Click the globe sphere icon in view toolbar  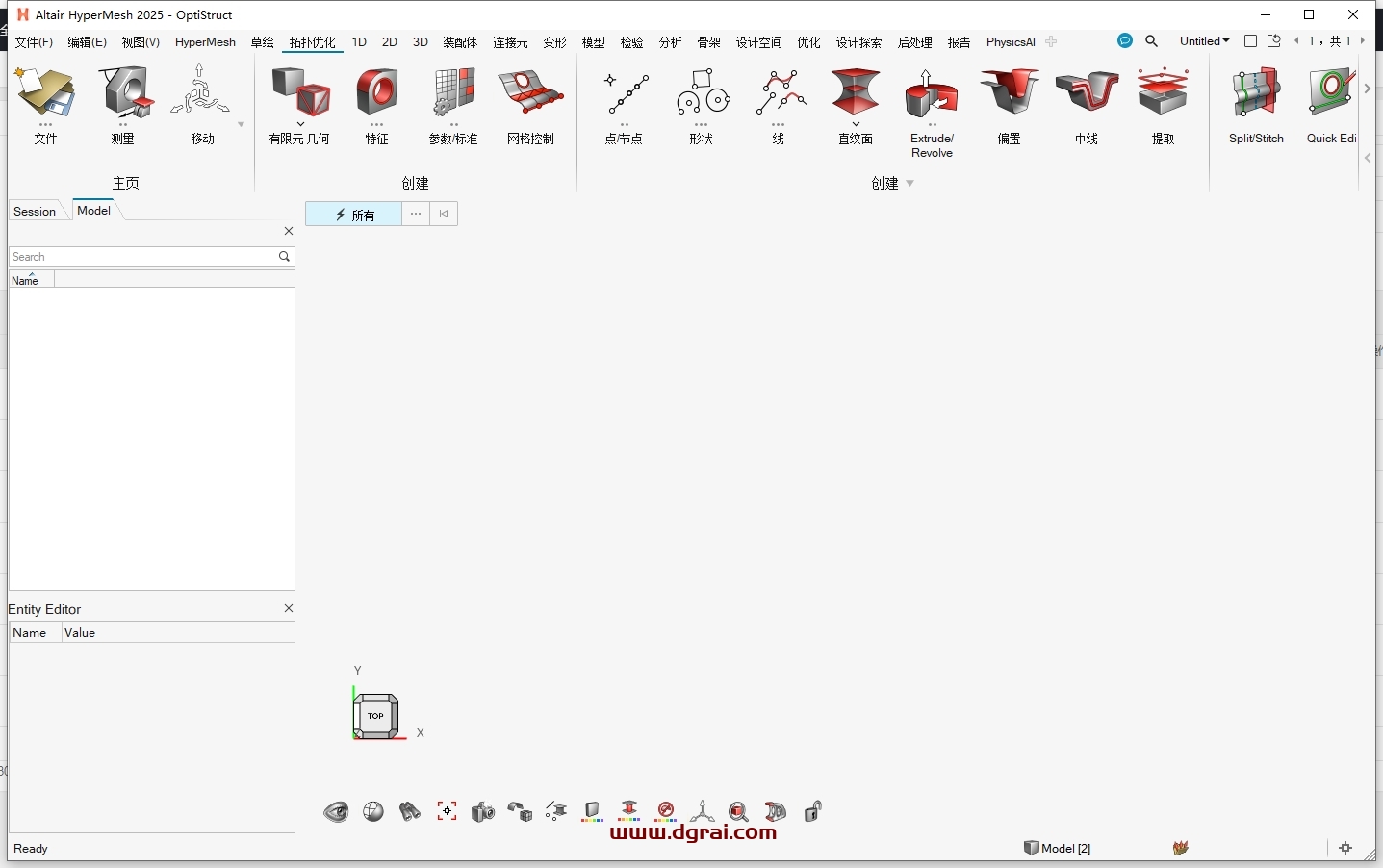(373, 812)
